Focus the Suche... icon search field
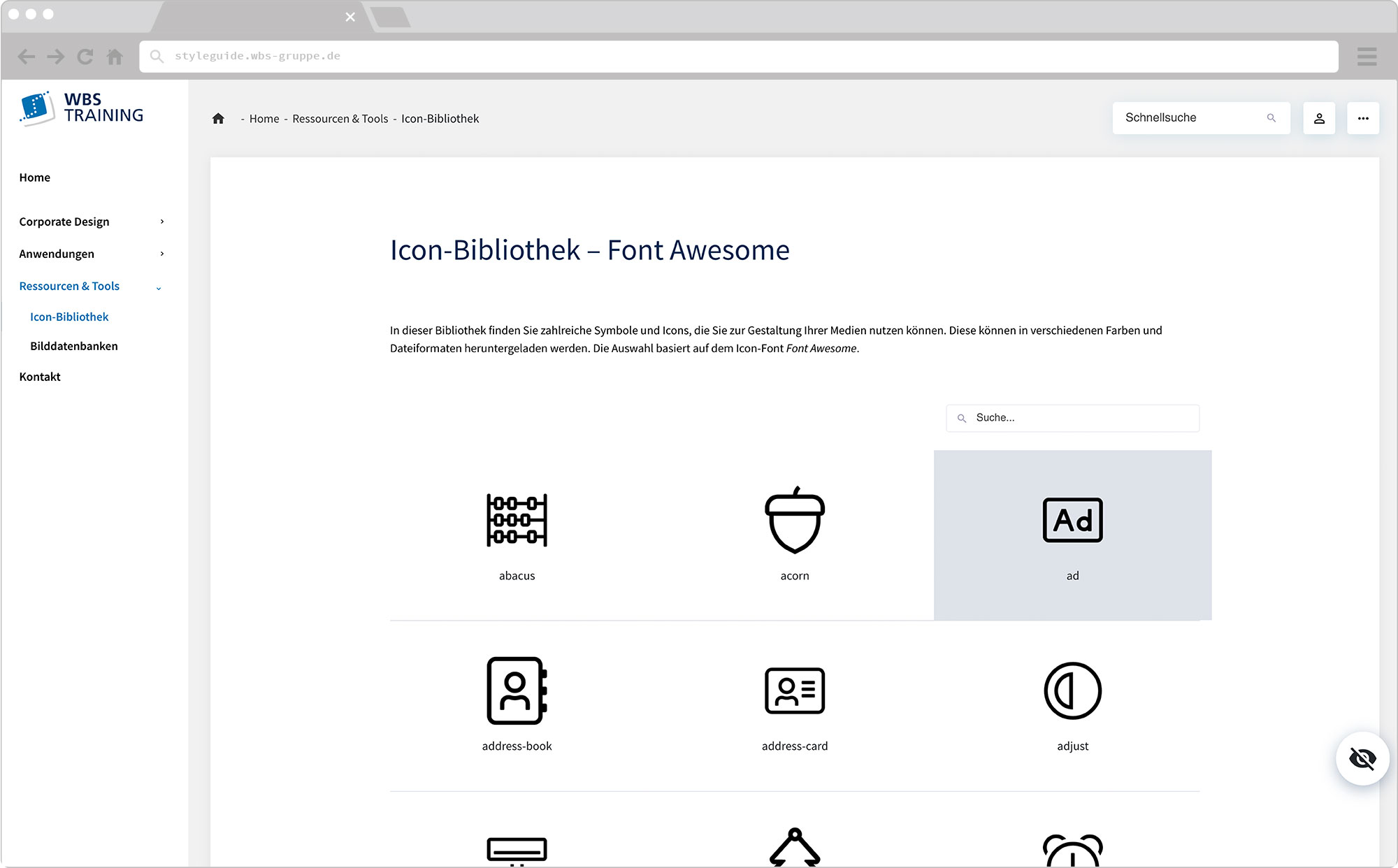This screenshot has width=1398, height=868. point(1072,418)
